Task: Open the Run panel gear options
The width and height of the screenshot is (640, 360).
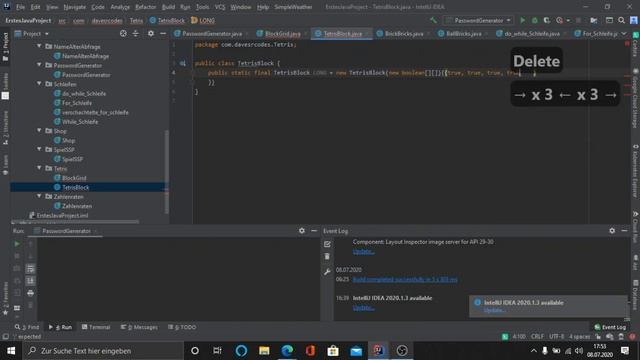Action: (x=302, y=231)
